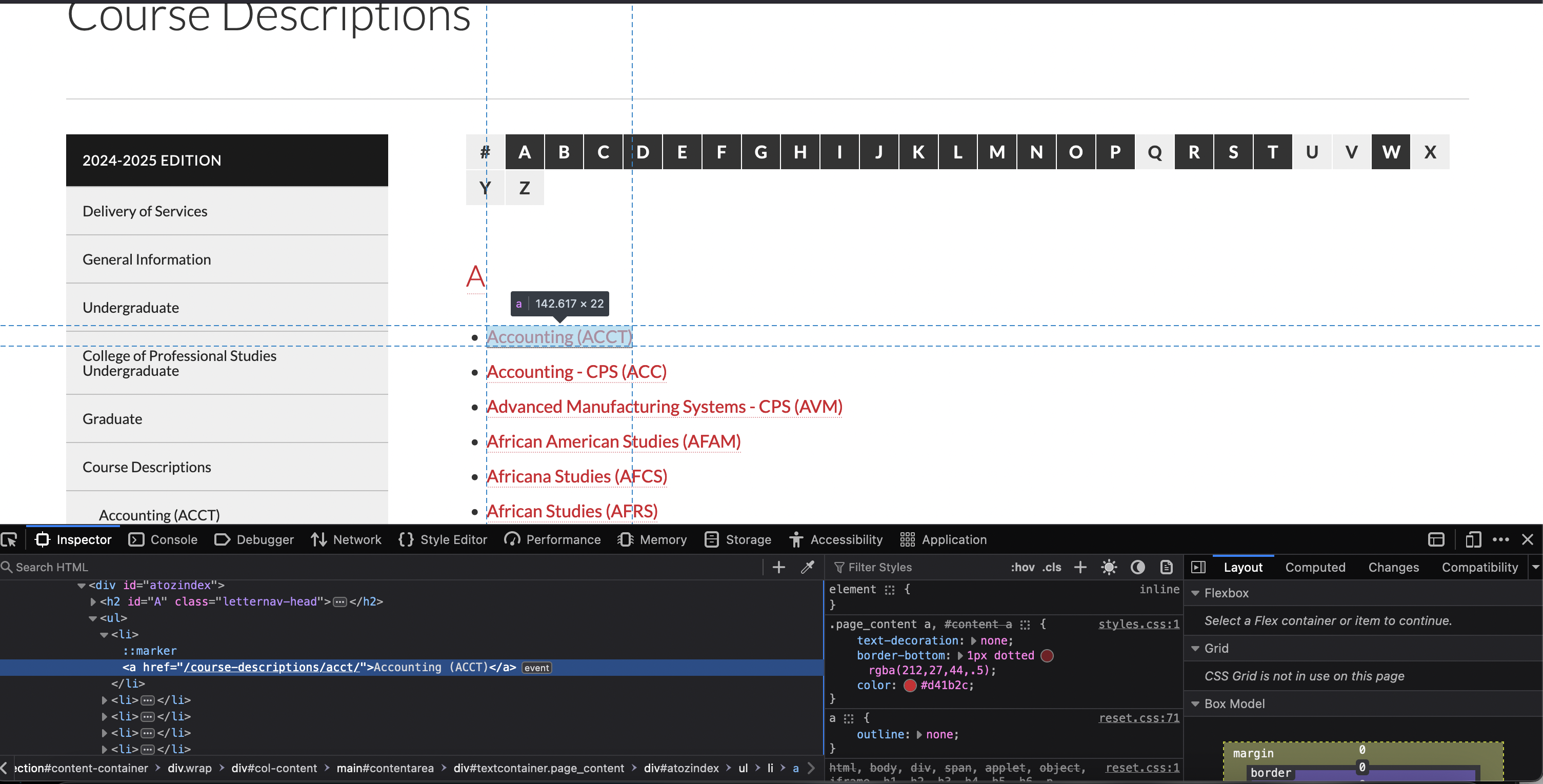The width and height of the screenshot is (1543, 784).
Task: Open devtools three-dot options menu
Action: click(1500, 539)
